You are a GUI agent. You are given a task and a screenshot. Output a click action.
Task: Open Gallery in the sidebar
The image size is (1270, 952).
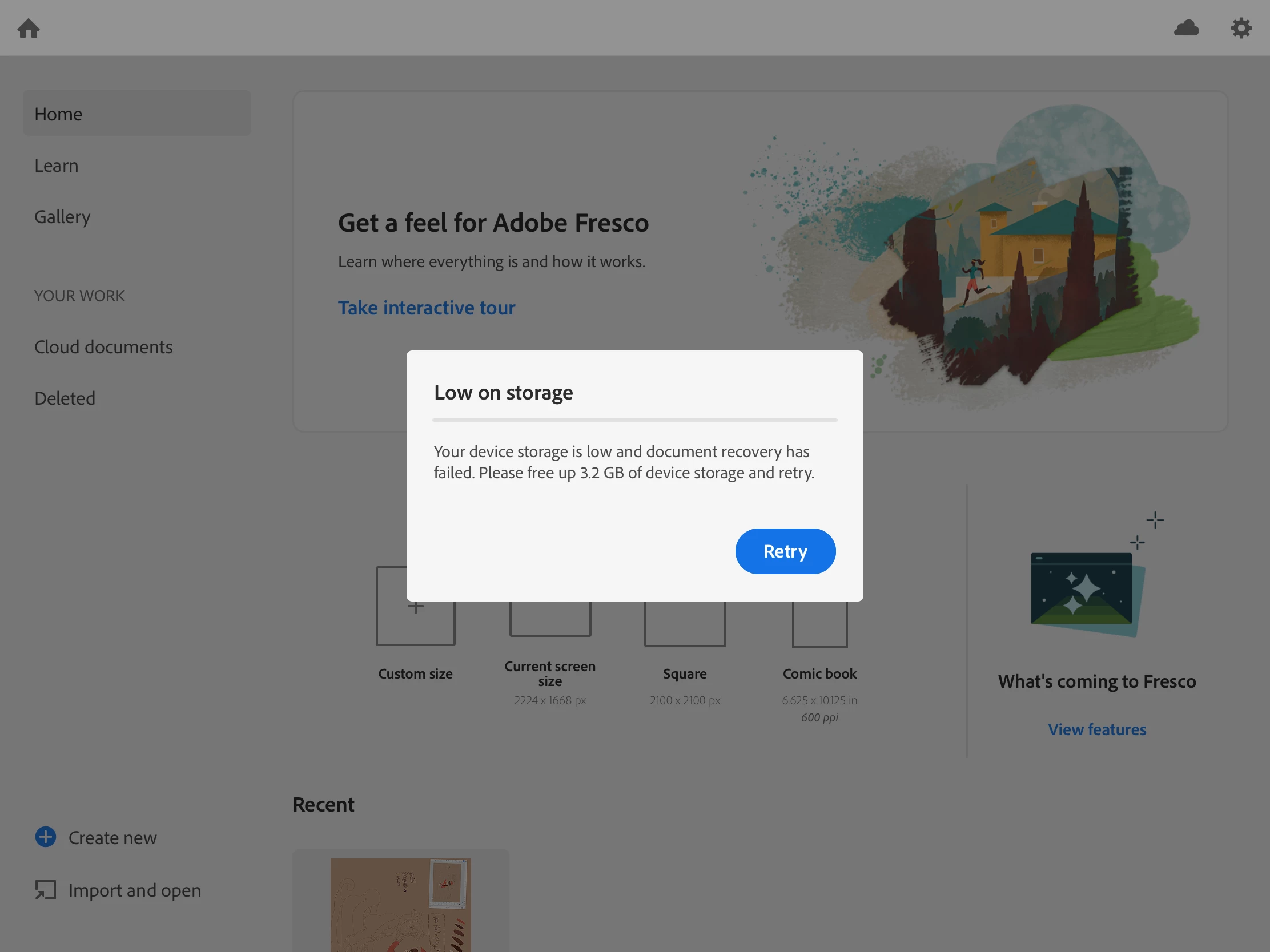pyautogui.click(x=62, y=217)
